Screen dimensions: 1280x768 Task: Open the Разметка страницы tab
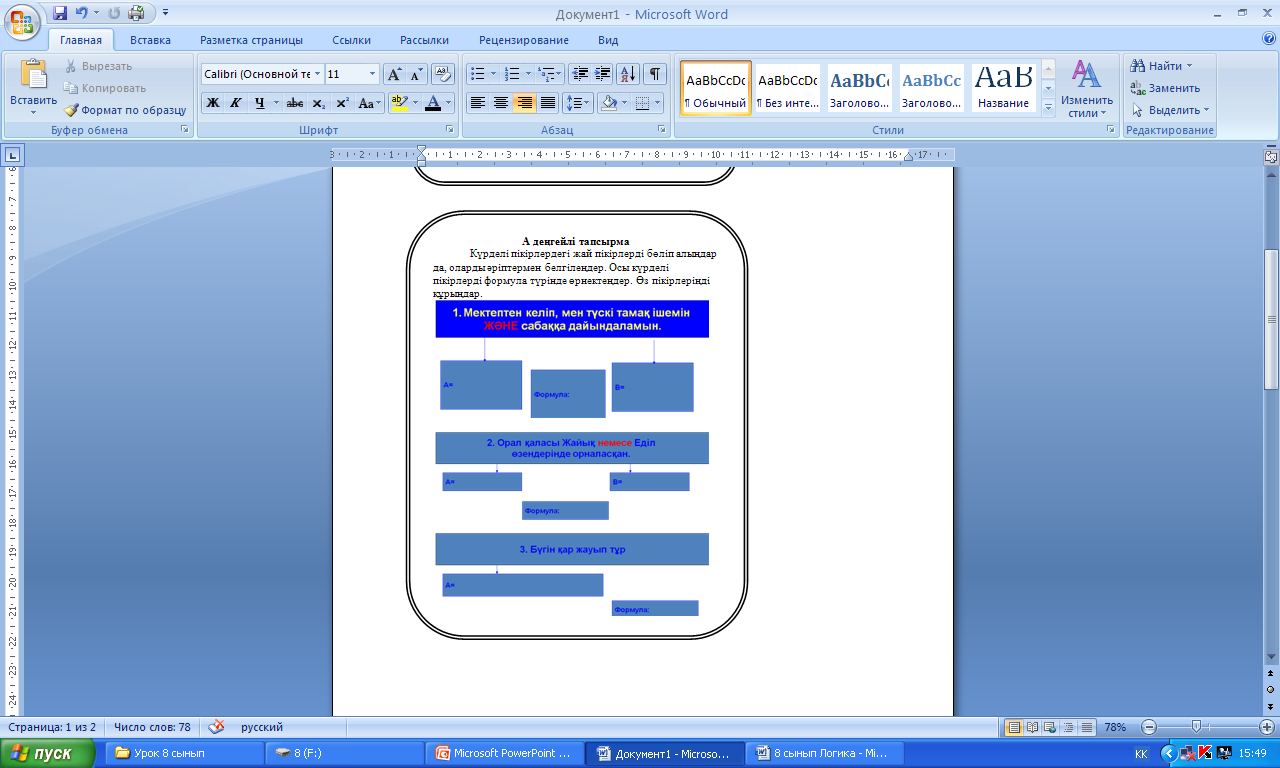tap(251, 40)
